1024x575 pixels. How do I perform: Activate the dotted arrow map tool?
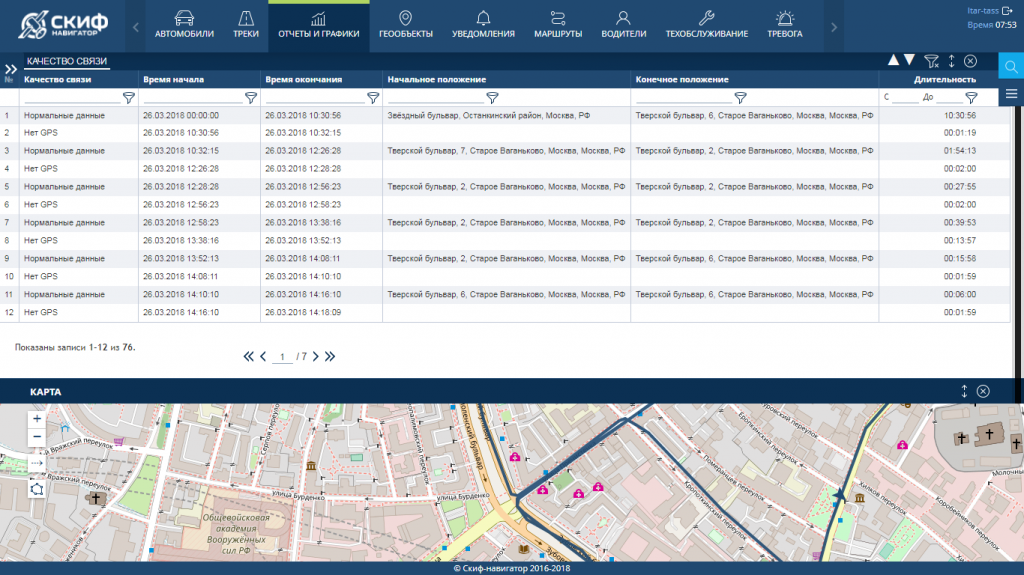37,463
